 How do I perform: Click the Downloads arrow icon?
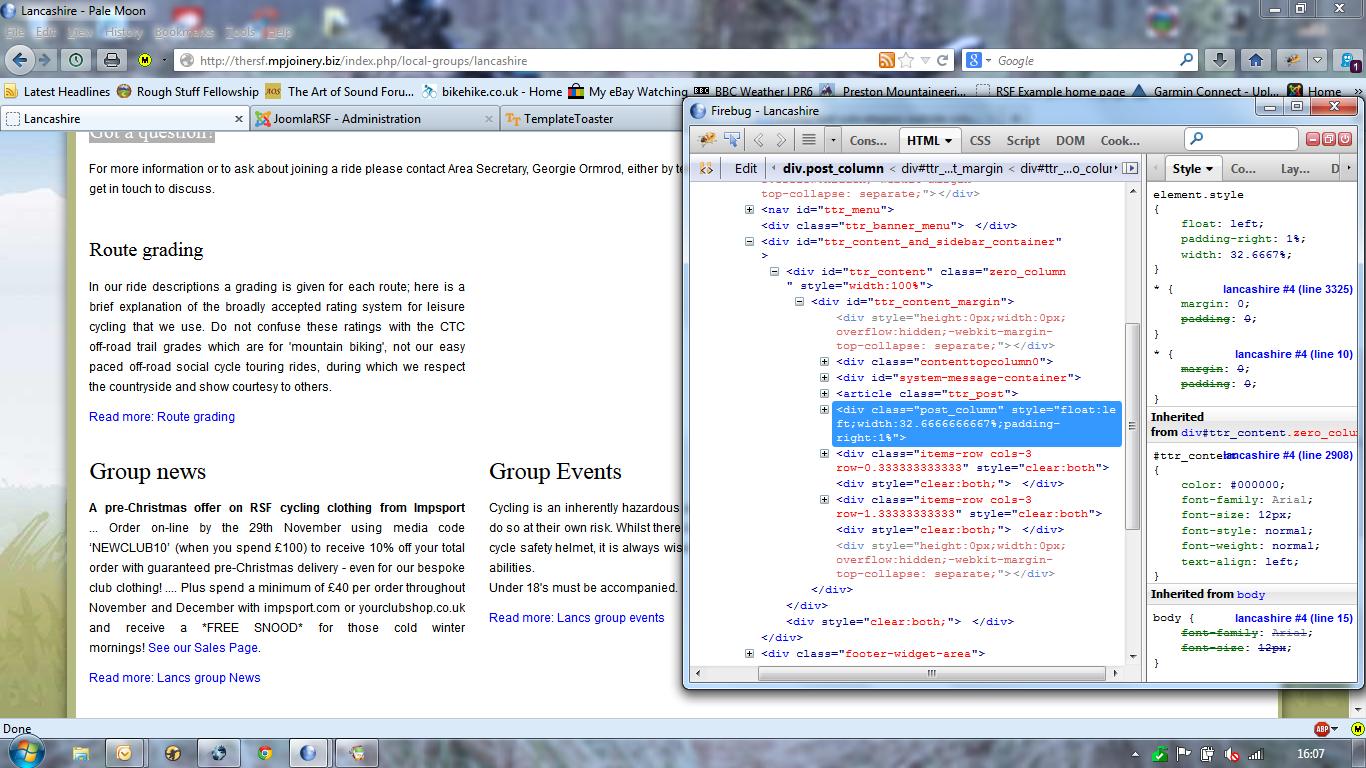[1221, 60]
